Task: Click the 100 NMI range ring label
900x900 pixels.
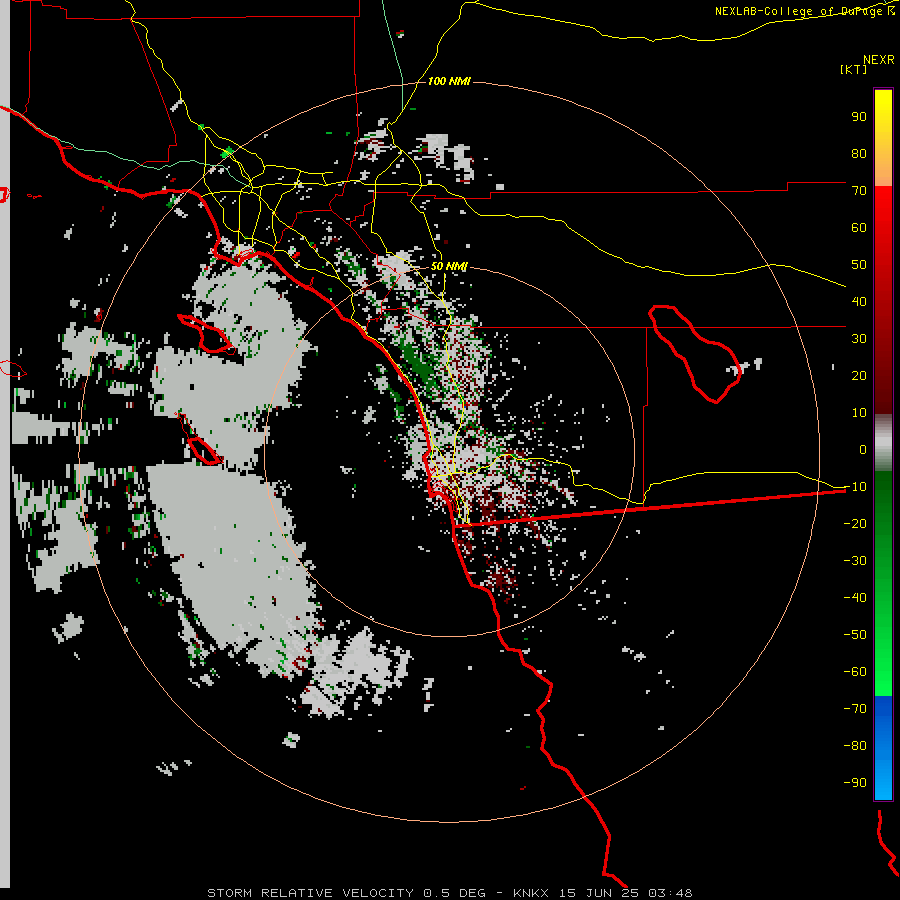Action: point(449,81)
